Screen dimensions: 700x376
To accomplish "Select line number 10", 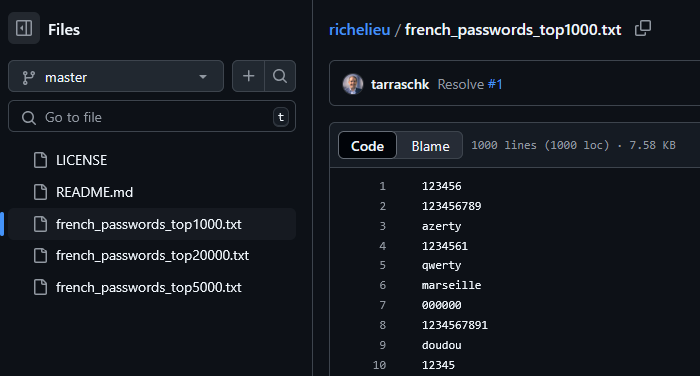I will 379,365.
